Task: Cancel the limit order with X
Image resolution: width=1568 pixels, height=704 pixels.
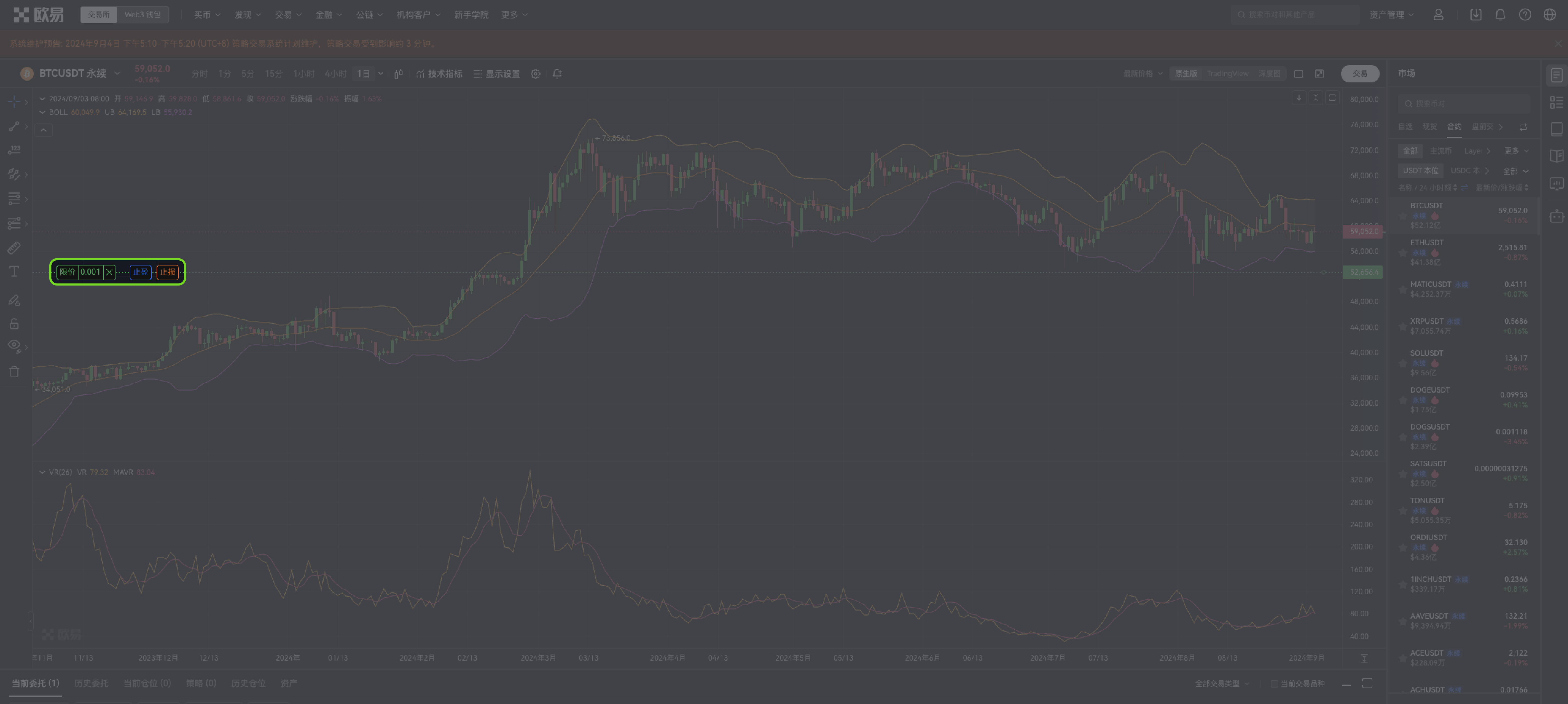Action: coord(110,272)
